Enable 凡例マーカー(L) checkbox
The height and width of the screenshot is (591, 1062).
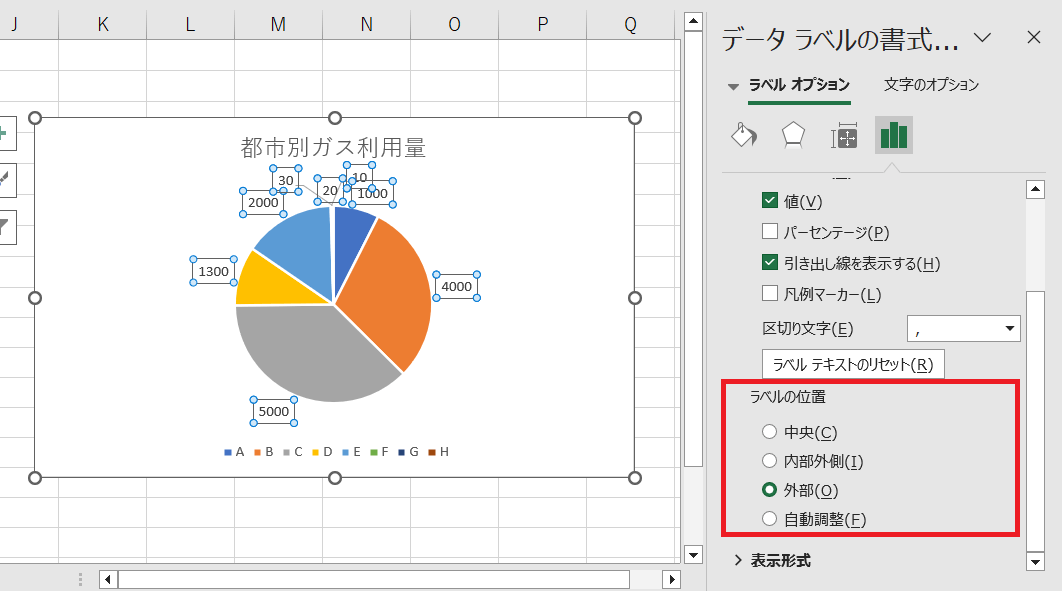point(769,294)
